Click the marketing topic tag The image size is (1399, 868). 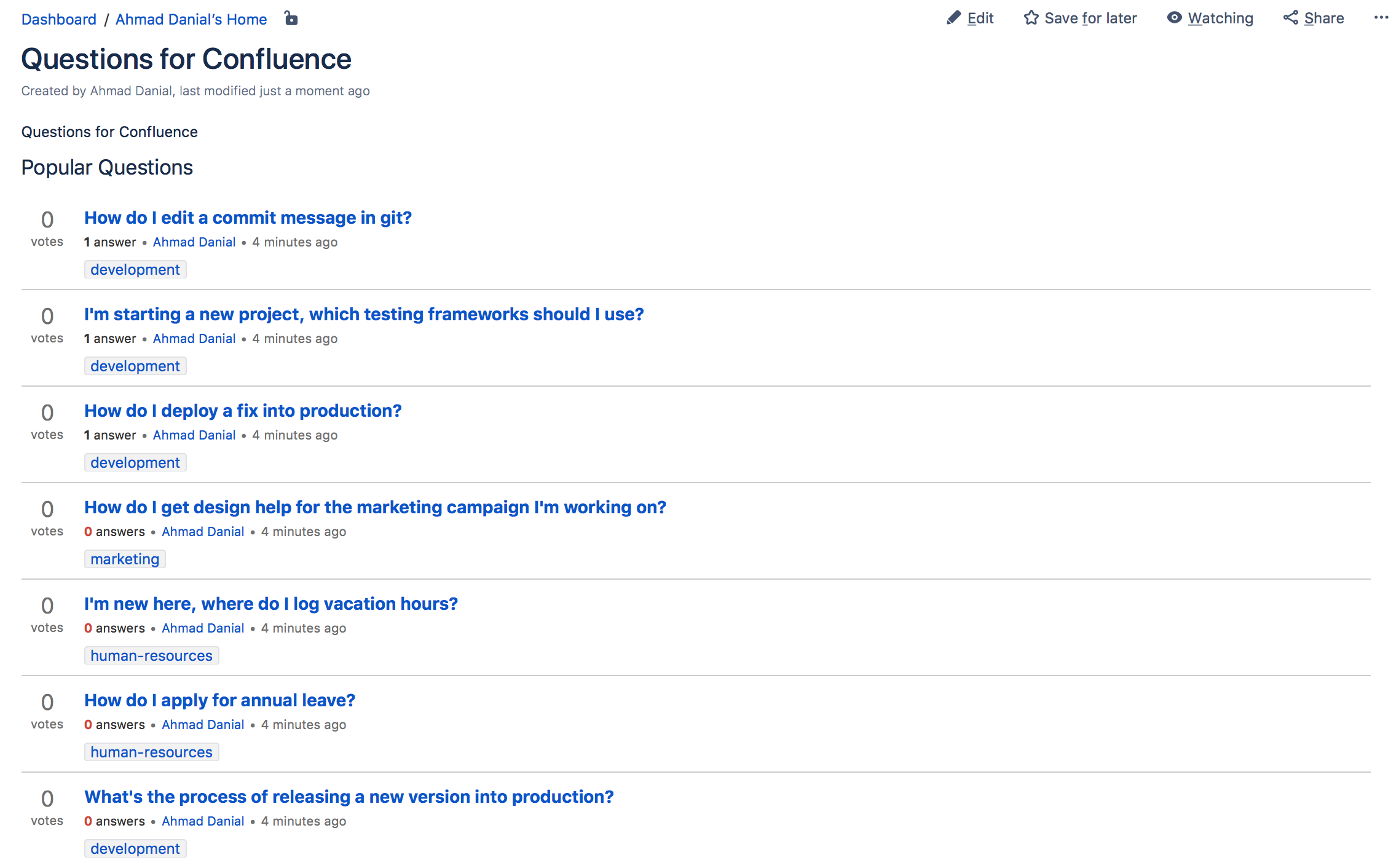125,559
